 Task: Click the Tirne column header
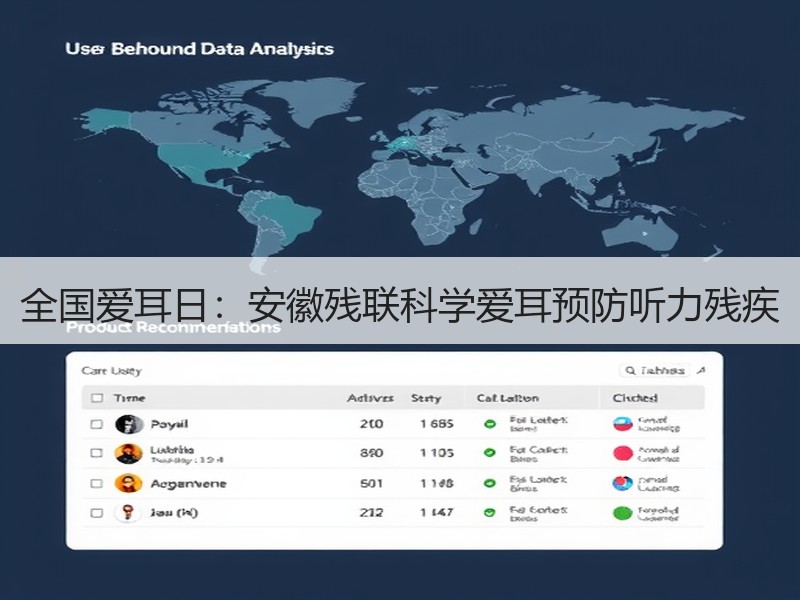(x=129, y=398)
